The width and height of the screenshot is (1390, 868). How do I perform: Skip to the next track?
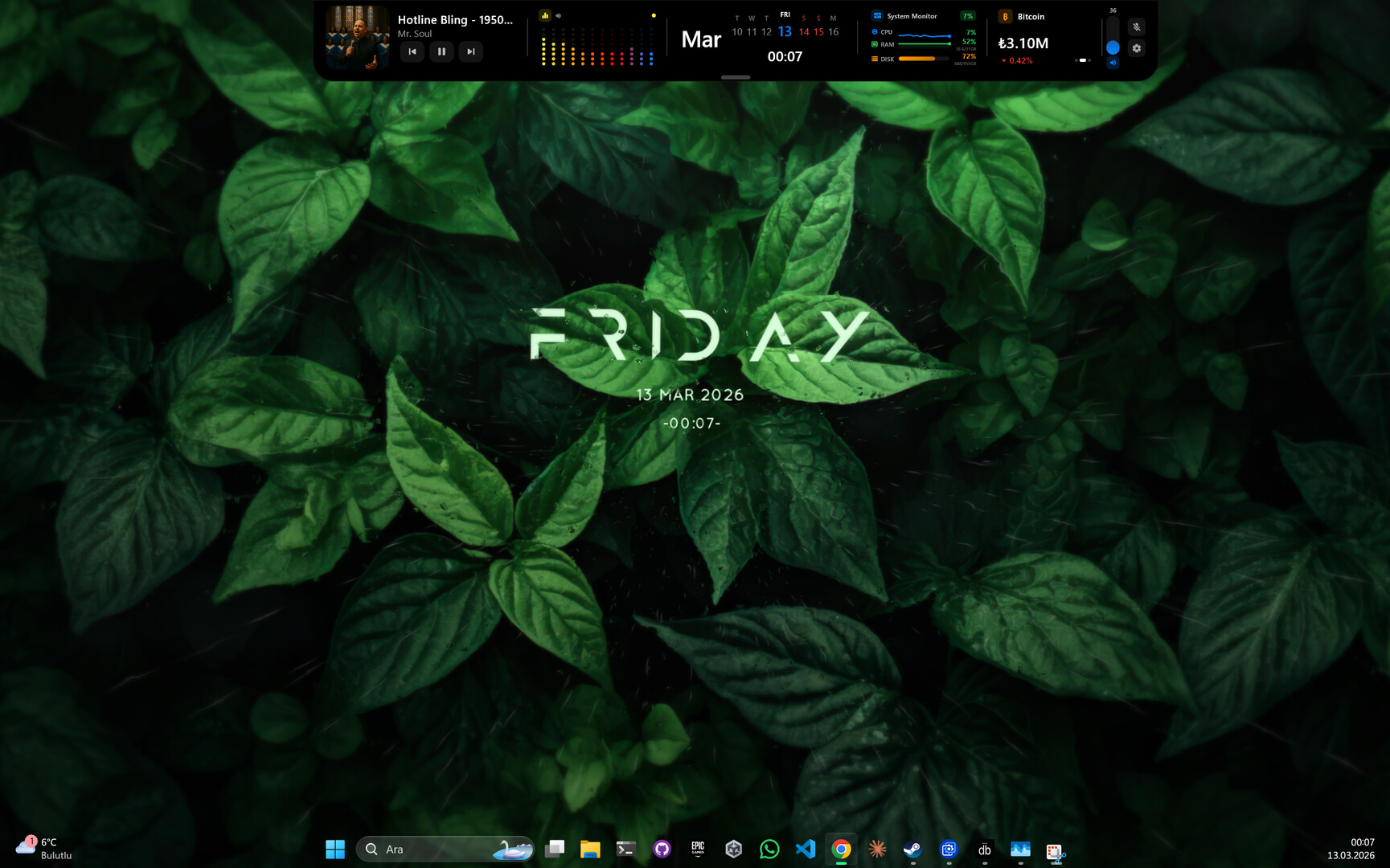point(471,51)
